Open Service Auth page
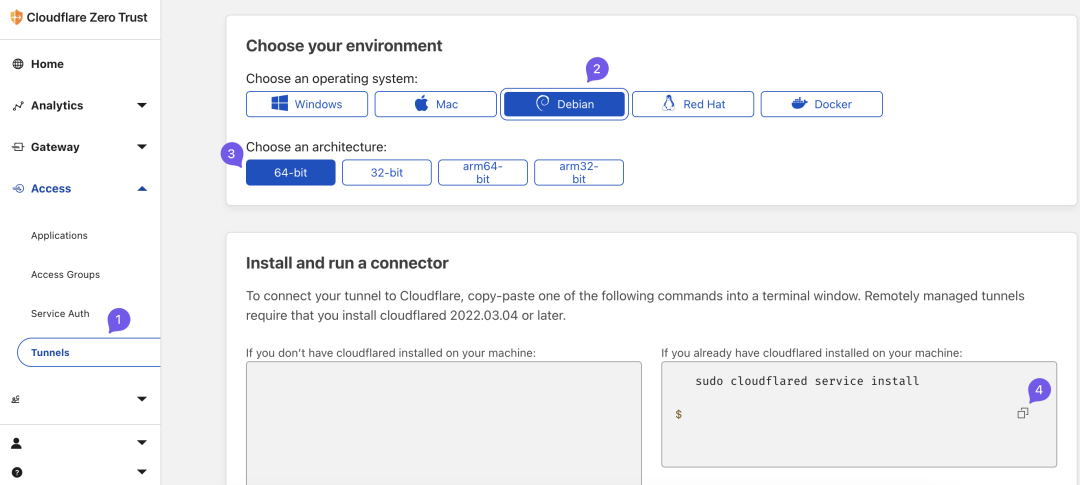 pyautogui.click(x=60, y=314)
